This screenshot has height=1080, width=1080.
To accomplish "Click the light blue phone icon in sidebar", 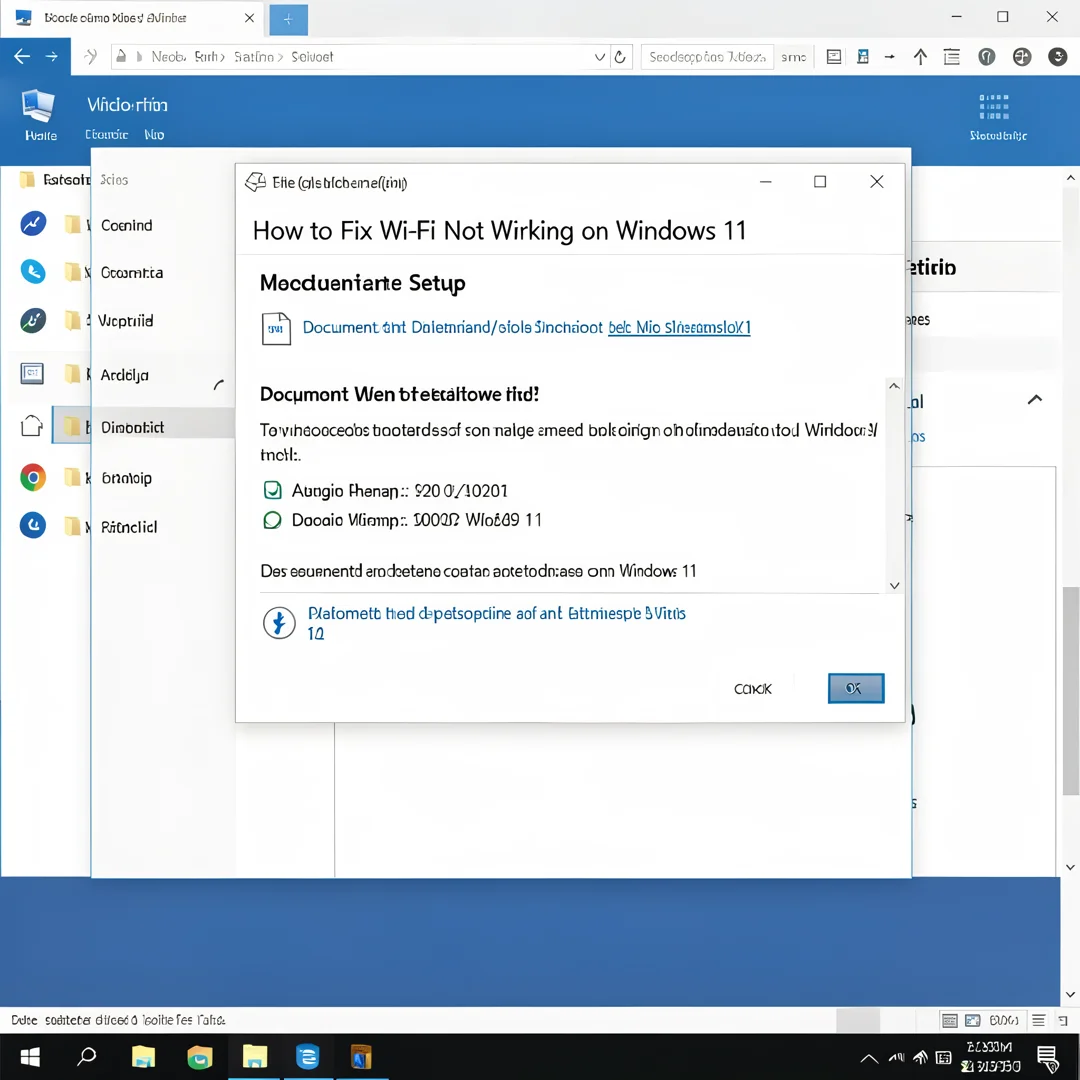I will click(32, 271).
